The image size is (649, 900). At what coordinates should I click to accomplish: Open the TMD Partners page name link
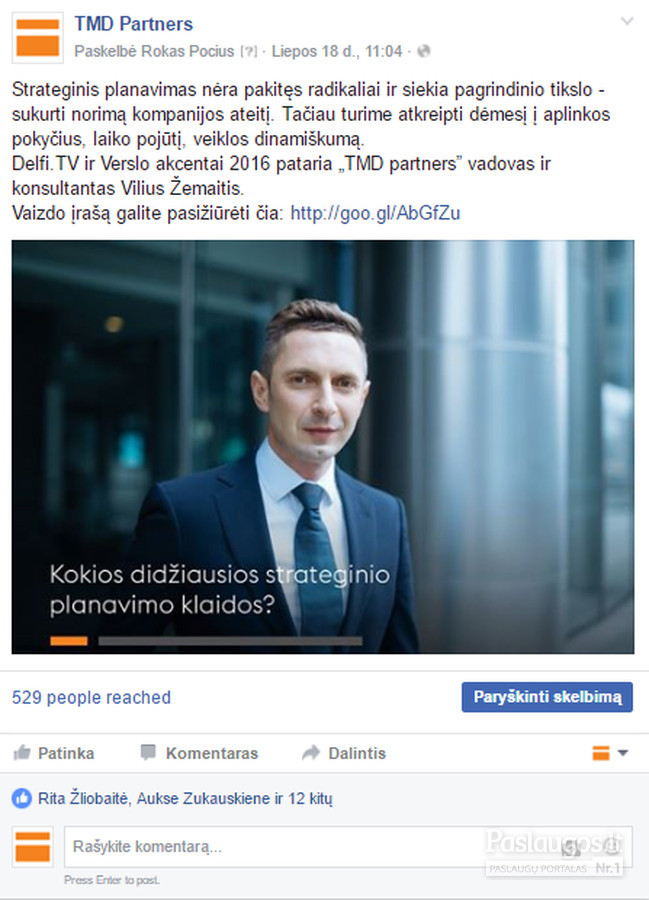134,24
